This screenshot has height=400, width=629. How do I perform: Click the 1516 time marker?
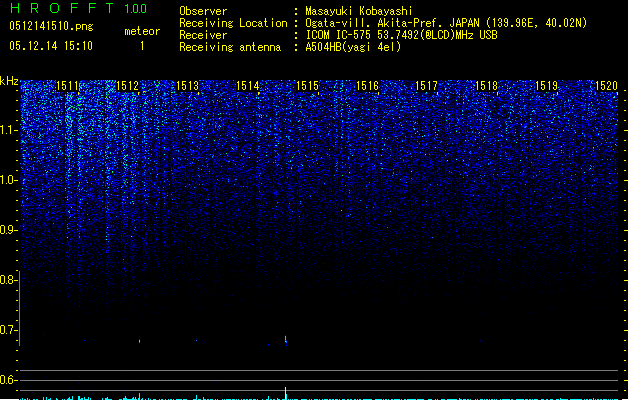367,86
